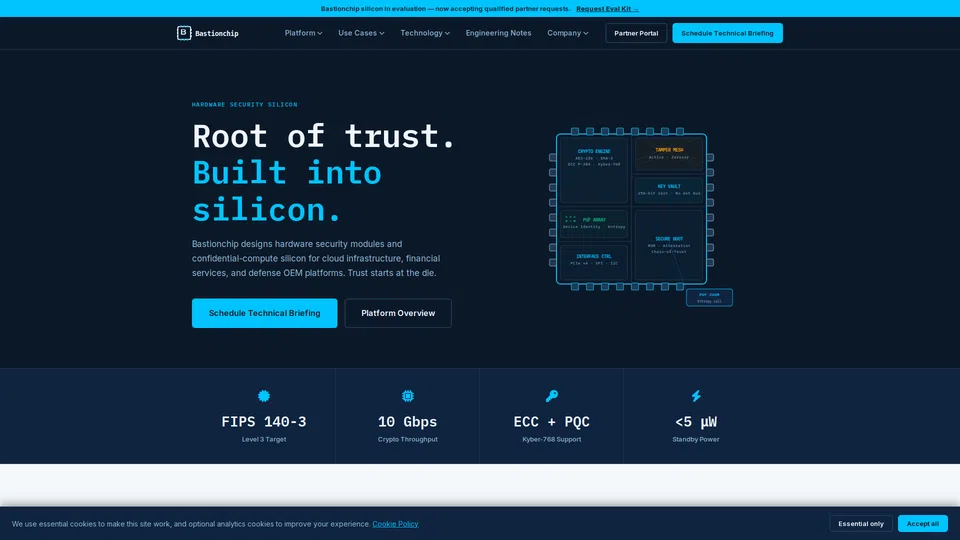Select the Key Vault block on the chip
The image size is (960, 540).
tap(669, 190)
